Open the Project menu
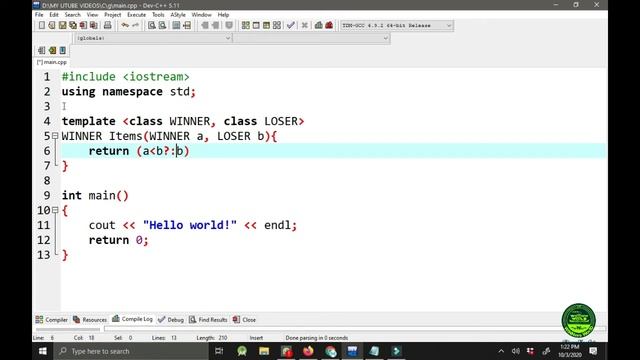This screenshot has width=640, height=360. click(113, 15)
